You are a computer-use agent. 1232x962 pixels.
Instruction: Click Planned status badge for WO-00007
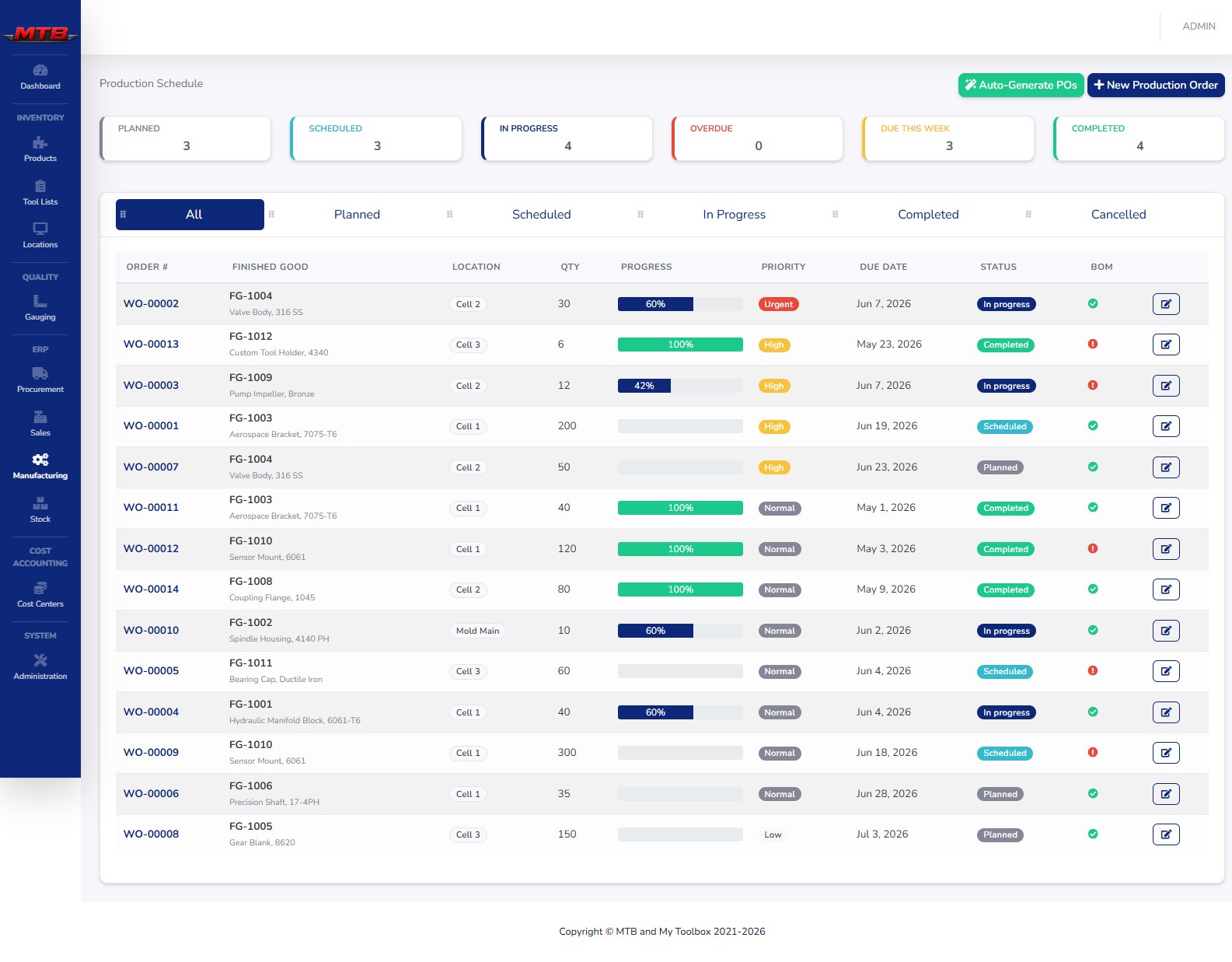1000,467
